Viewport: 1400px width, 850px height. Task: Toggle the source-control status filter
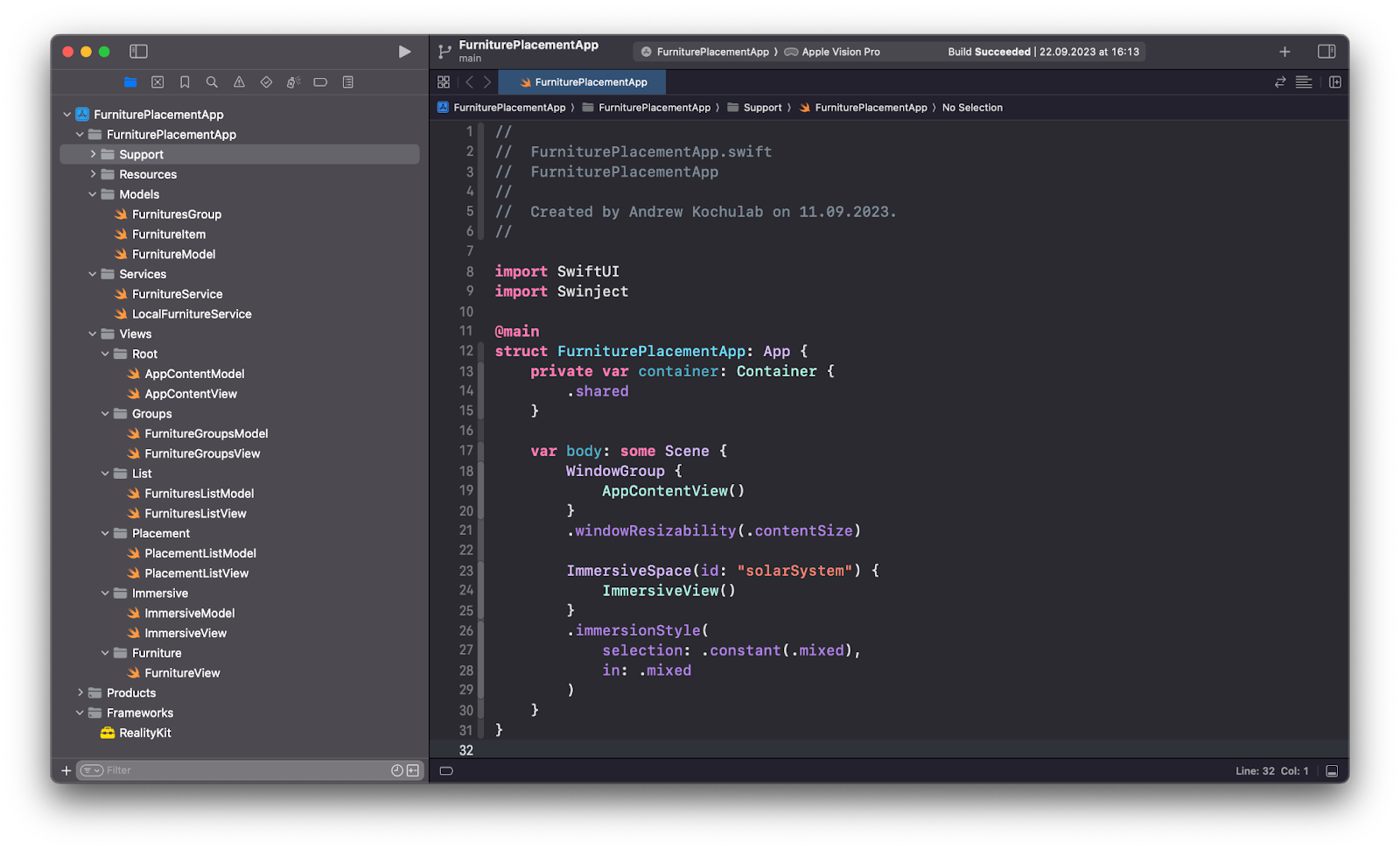point(413,770)
